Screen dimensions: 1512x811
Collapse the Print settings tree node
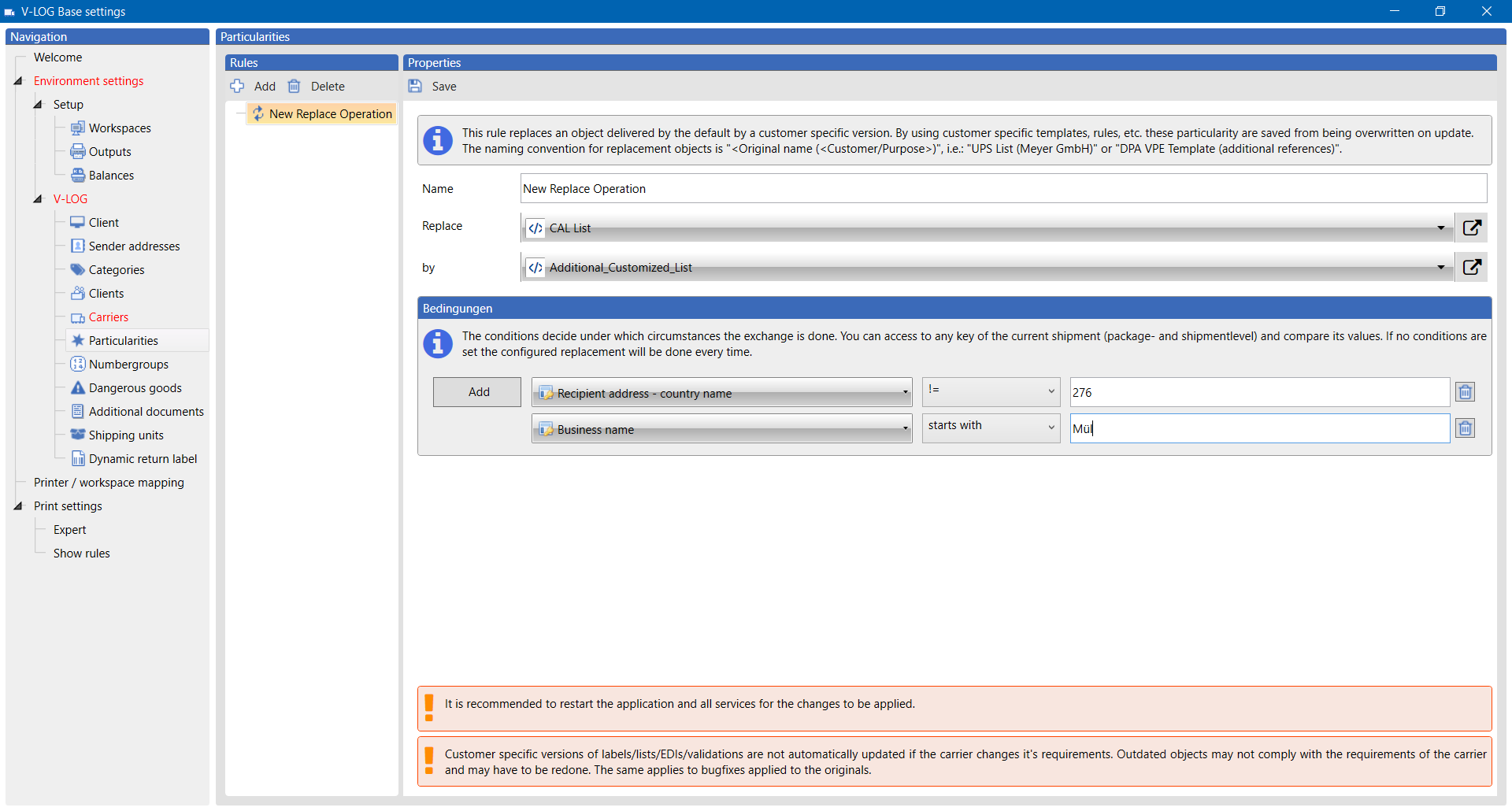point(18,505)
